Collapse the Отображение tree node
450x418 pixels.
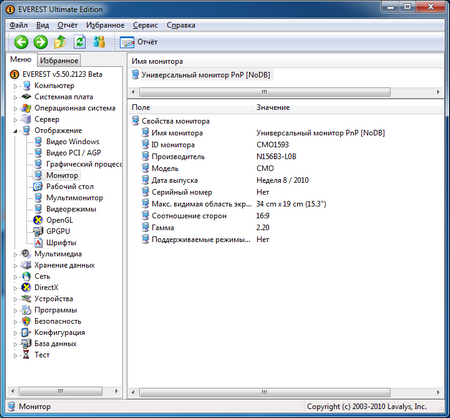(x=15, y=131)
